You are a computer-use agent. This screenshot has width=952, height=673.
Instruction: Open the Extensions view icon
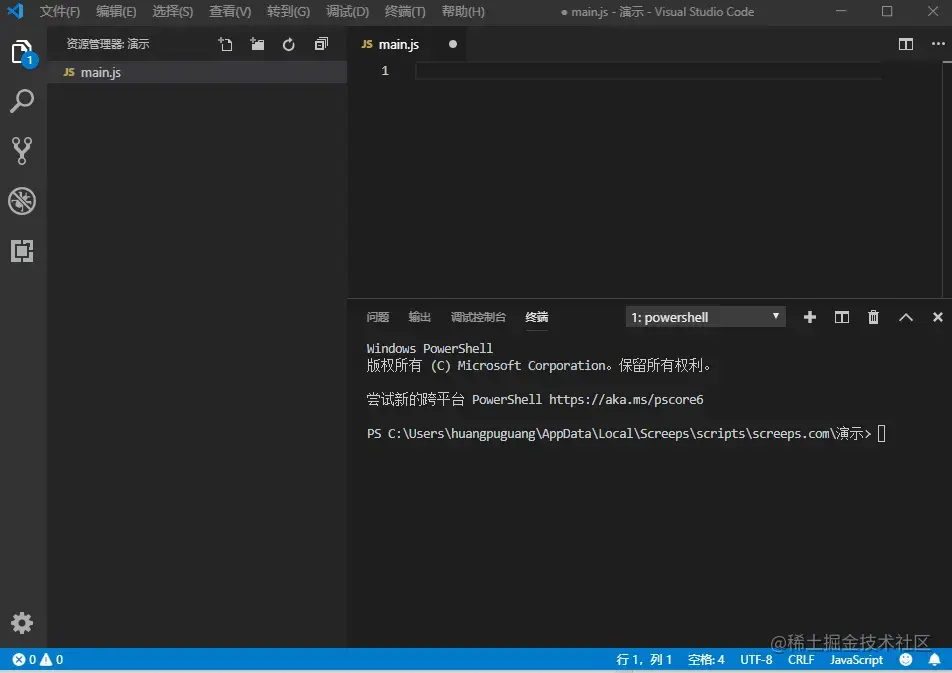click(x=22, y=251)
